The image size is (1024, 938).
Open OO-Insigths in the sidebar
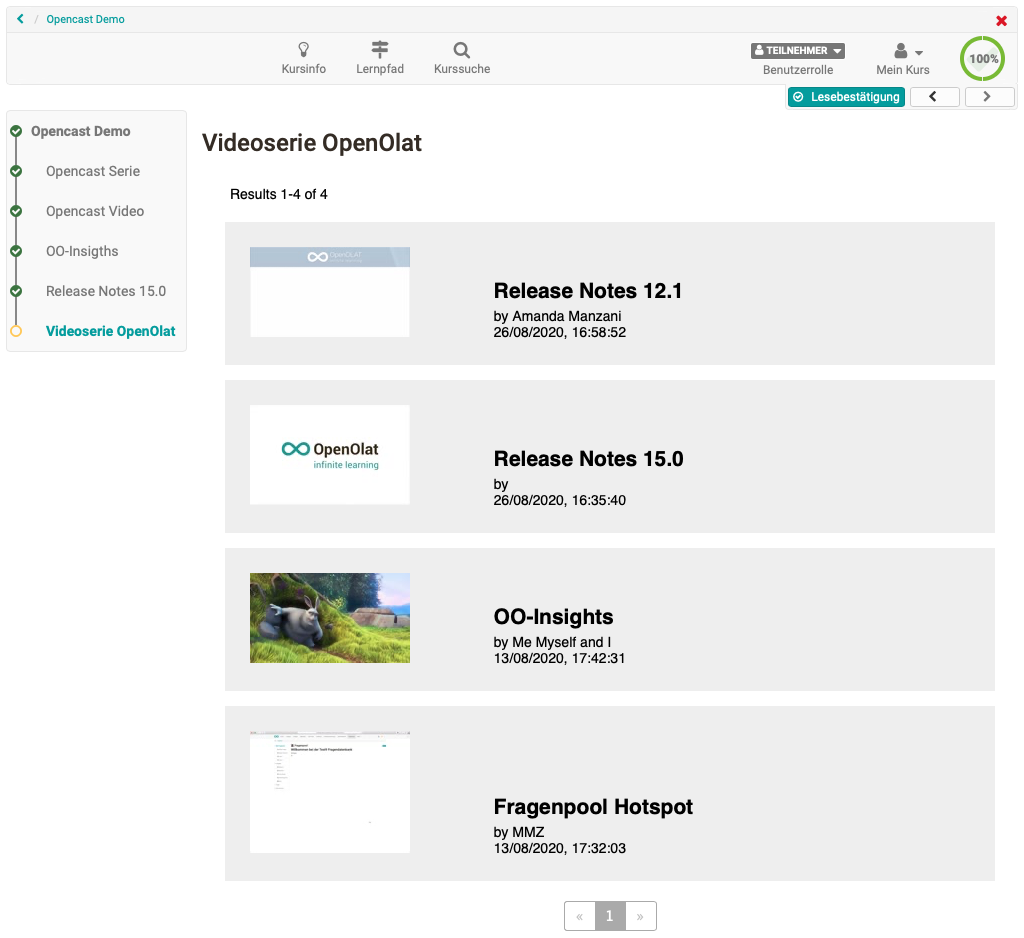(82, 251)
